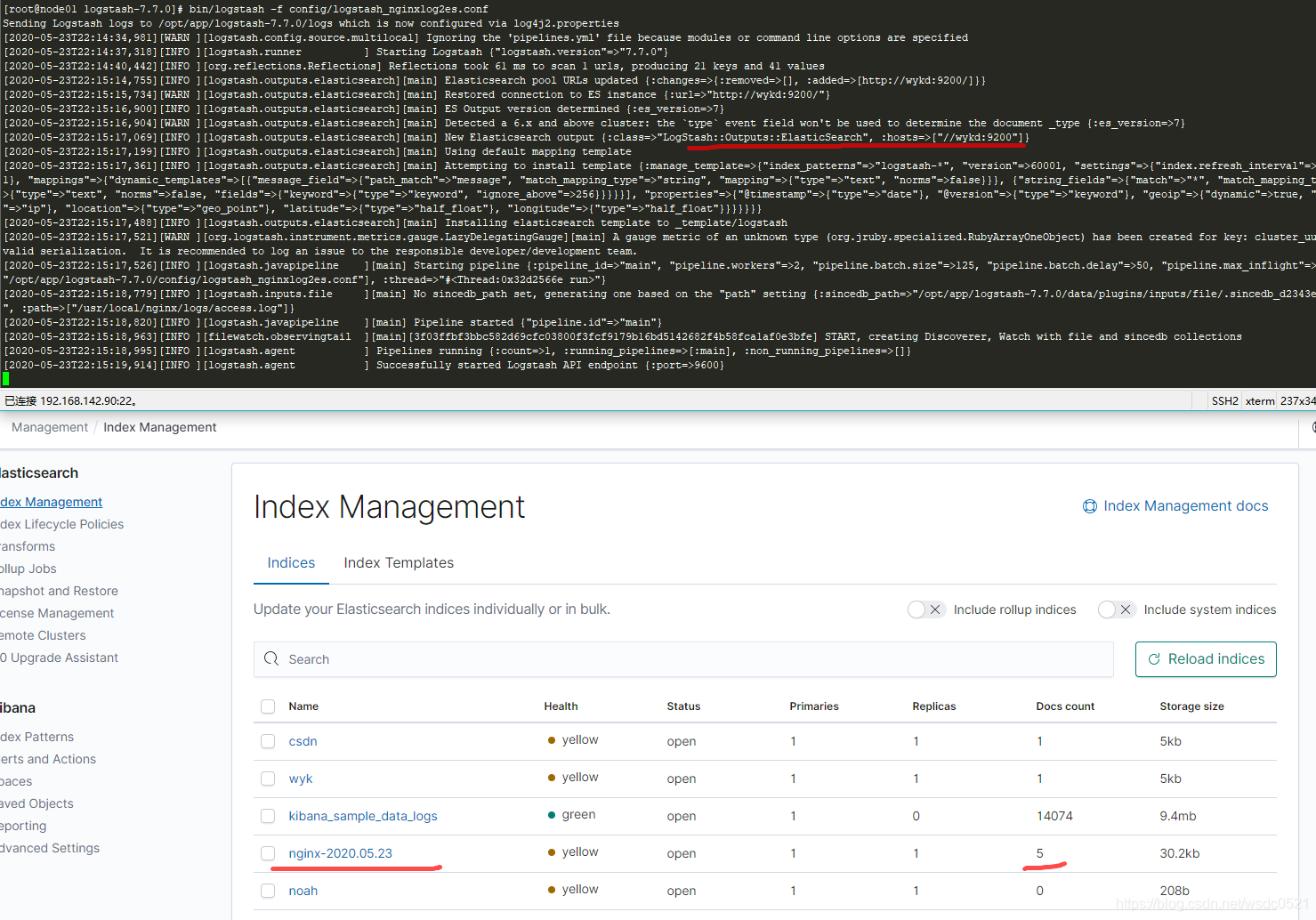
Task: Tick the nginx-2020.05.23 row checkbox
Action: point(268,853)
